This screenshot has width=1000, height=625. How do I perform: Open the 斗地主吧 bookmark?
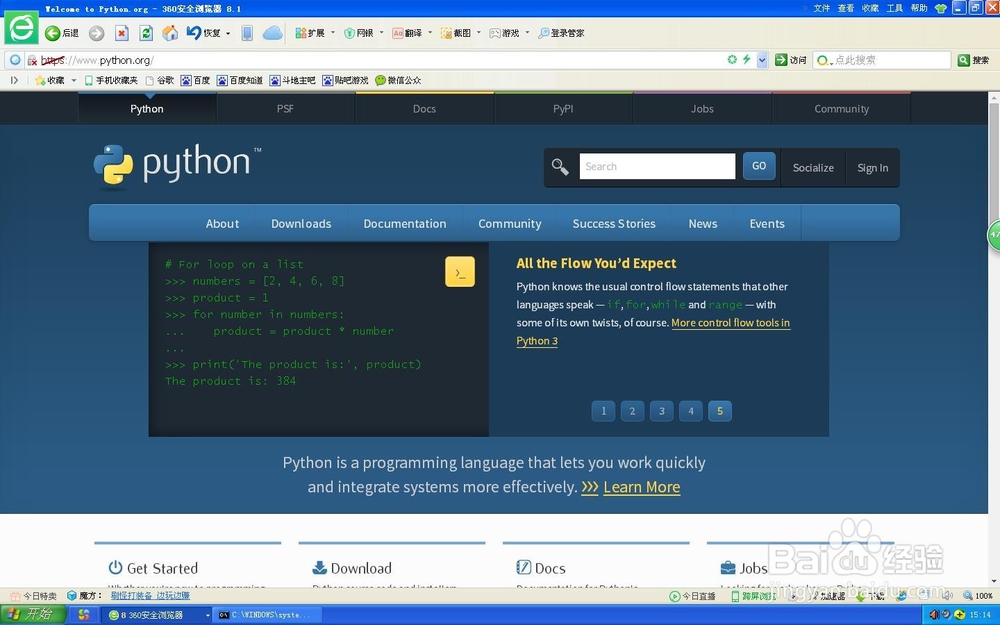coord(293,80)
